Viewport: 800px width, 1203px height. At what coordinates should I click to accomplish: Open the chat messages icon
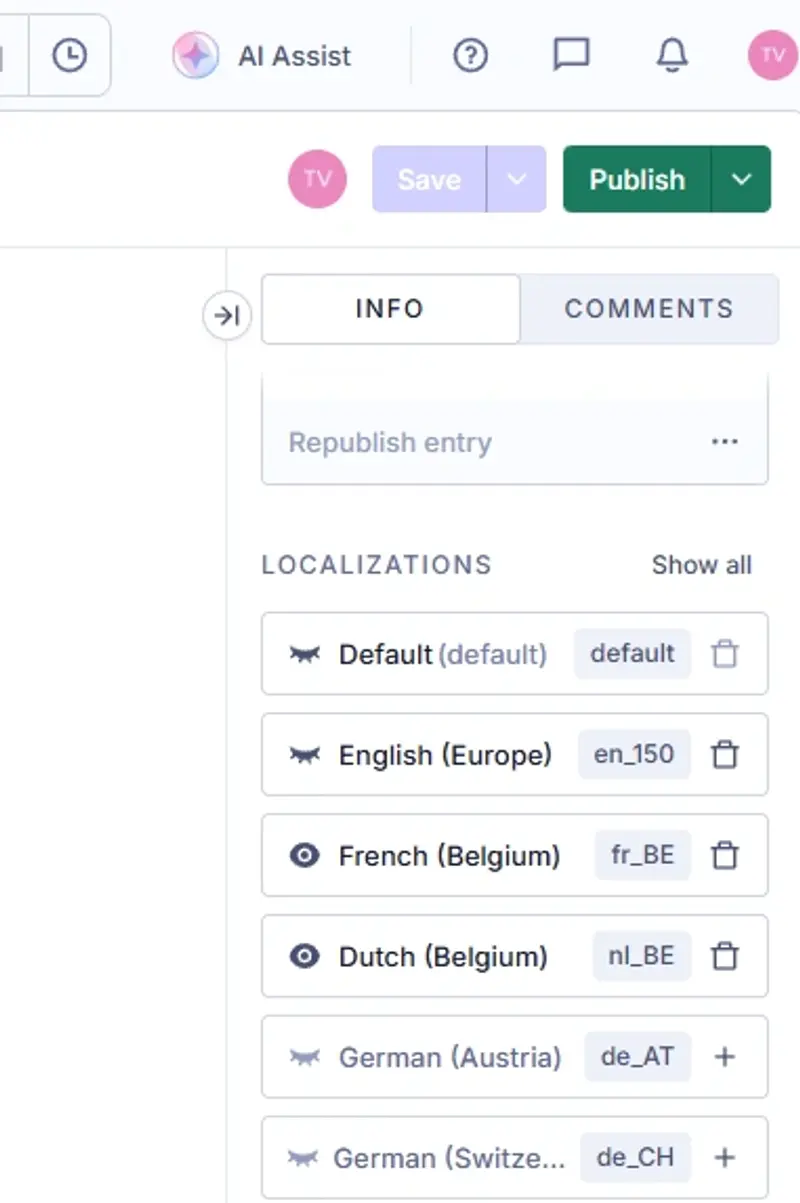coord(571,55)
